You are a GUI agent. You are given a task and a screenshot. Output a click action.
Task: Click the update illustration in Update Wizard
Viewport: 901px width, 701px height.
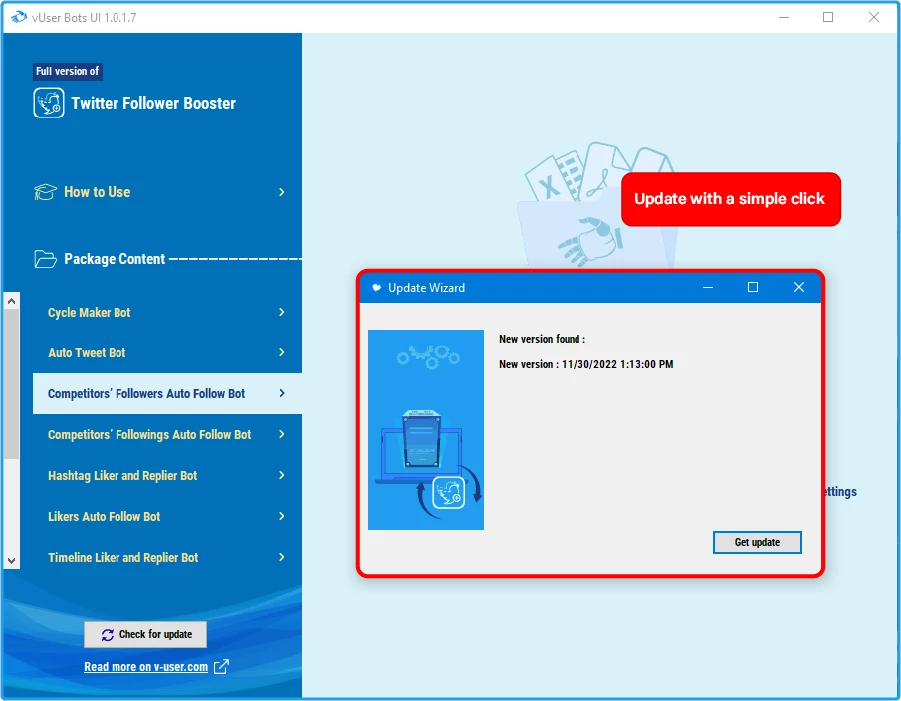426,430
